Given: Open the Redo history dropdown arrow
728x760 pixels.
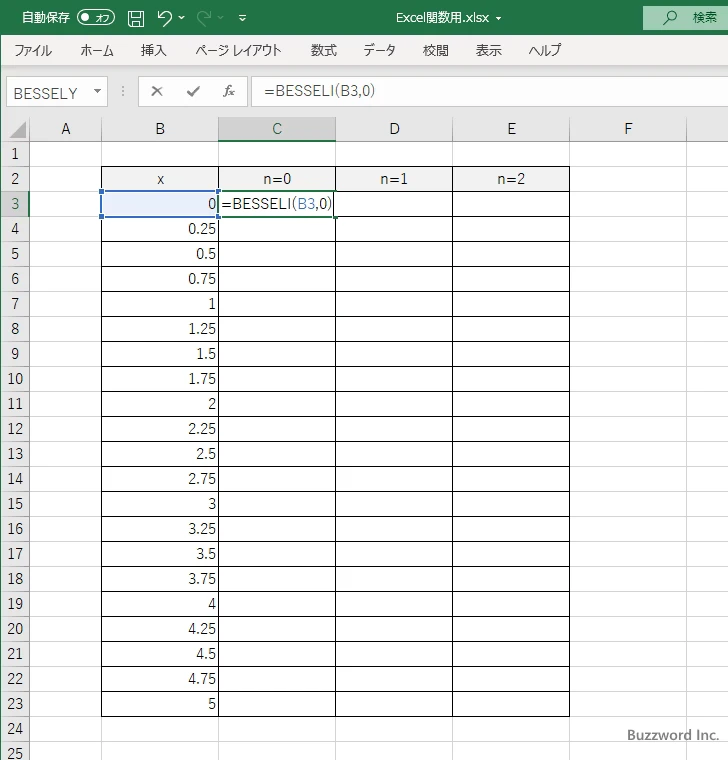Looking at the screenshot, I should (x=221, y=18).
